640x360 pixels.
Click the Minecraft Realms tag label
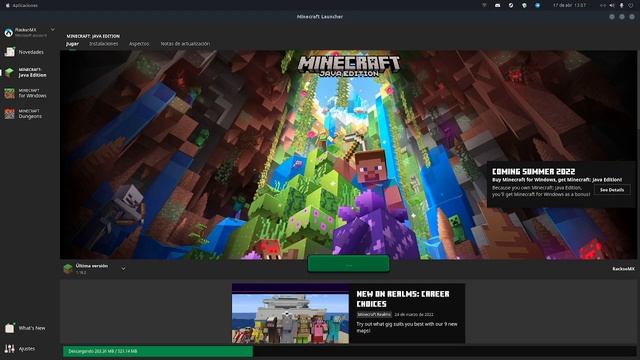coord(374,314)
